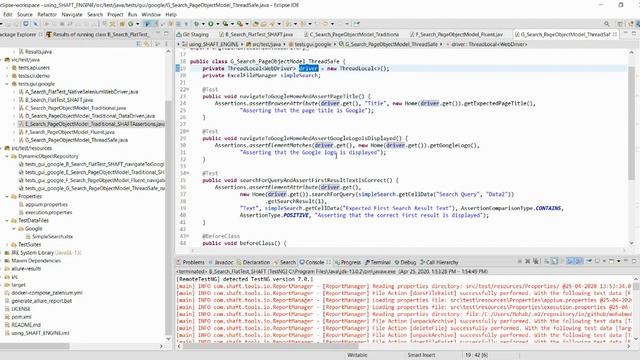Click the External Tools run icon
640x360 pixels.
click(240, 24)
